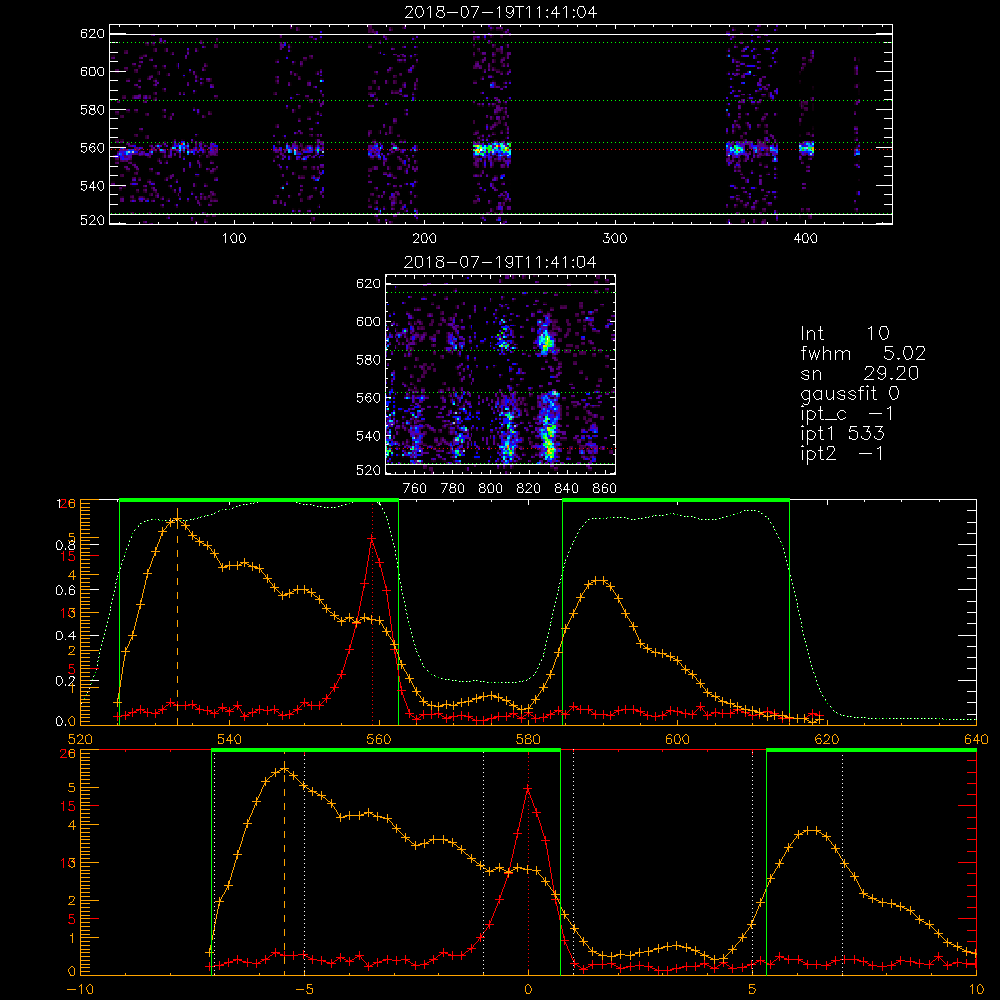Click the timestamp title above the small square image
The image size is (1000, 1000).
(x=500, y=262)
